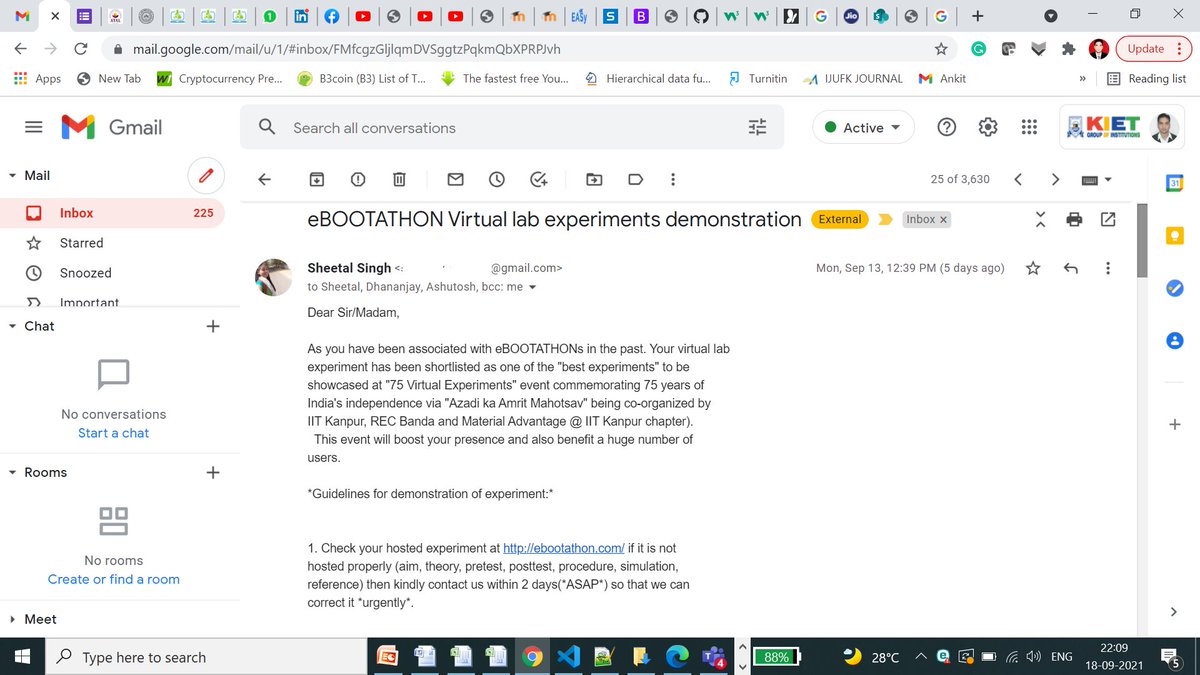Remove the Inbox label from the conversation

click(x=943, y=219)
